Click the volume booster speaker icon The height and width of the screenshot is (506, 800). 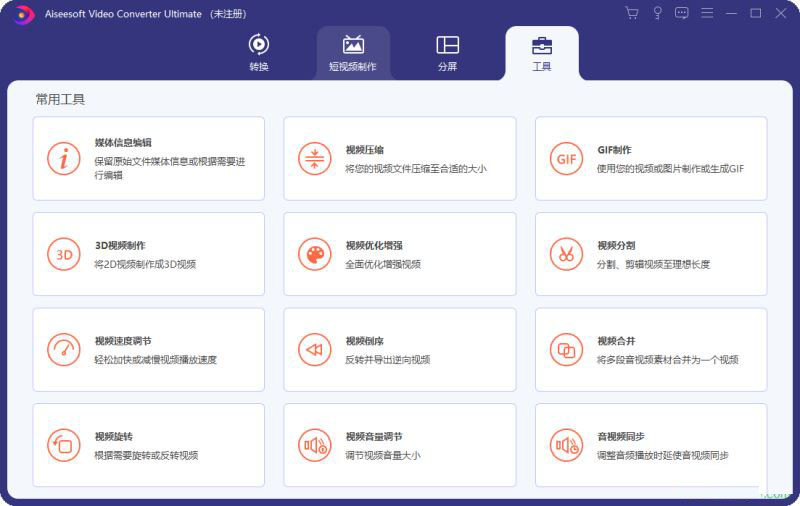click(x=314, y=445)
